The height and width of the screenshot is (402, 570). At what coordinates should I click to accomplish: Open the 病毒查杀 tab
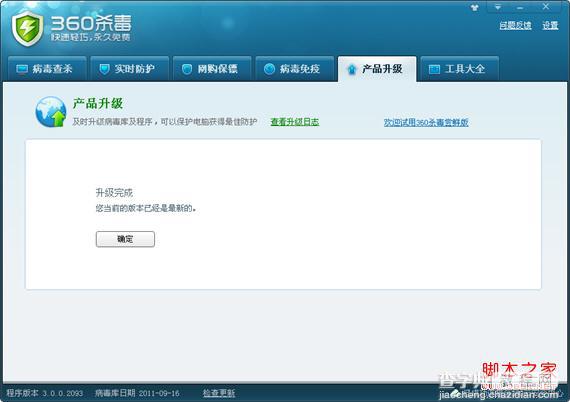tap(47, 69)
